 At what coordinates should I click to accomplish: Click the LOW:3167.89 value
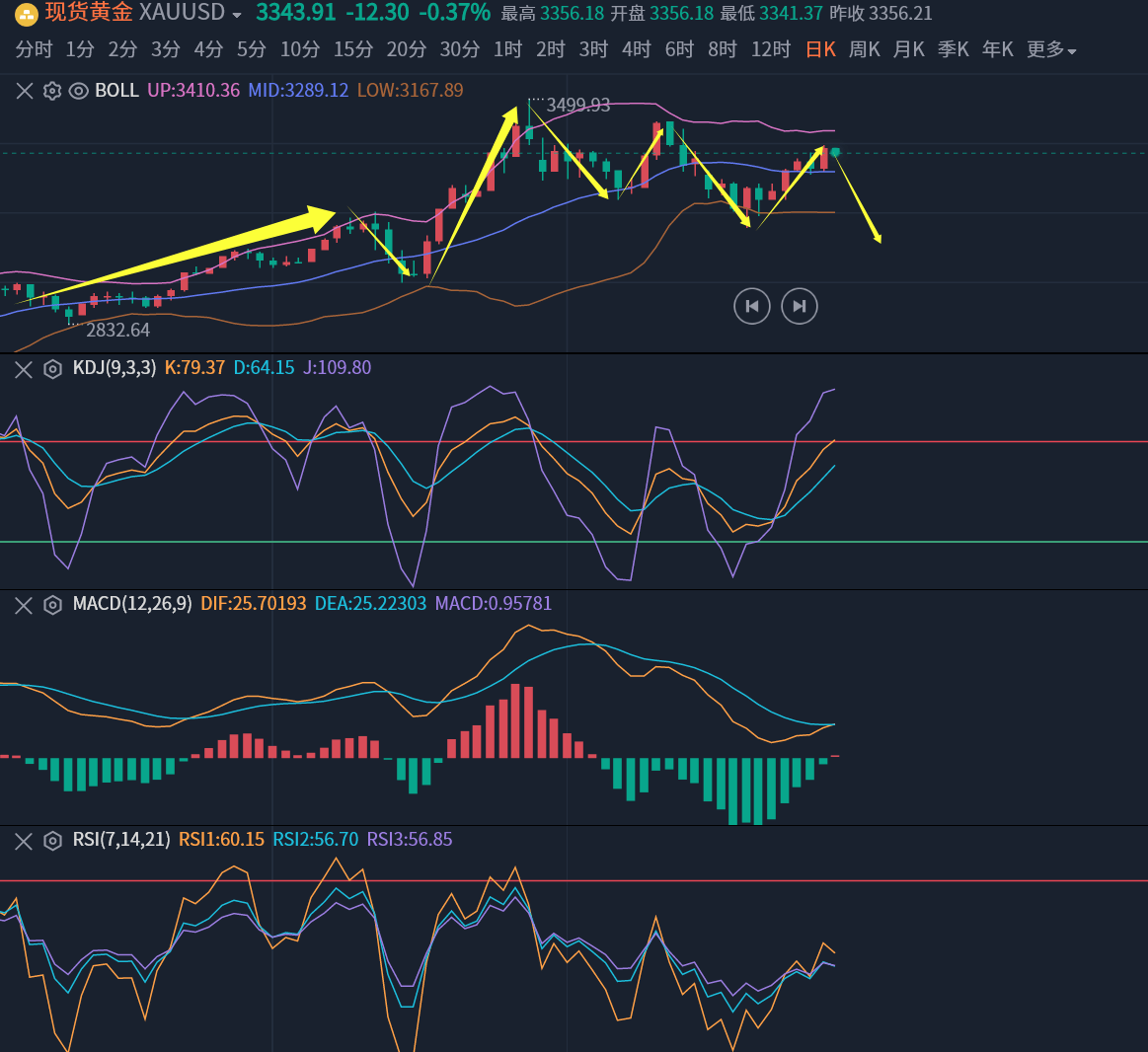[410, 91]
